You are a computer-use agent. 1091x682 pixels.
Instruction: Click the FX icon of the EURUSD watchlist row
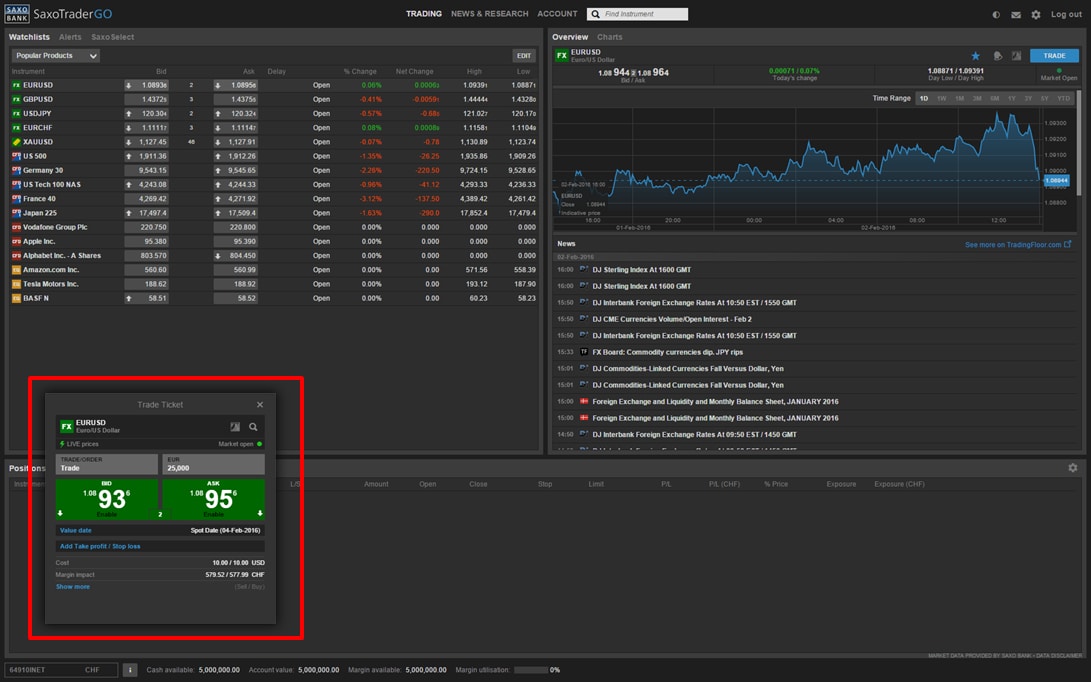click(x=16, y=85)
